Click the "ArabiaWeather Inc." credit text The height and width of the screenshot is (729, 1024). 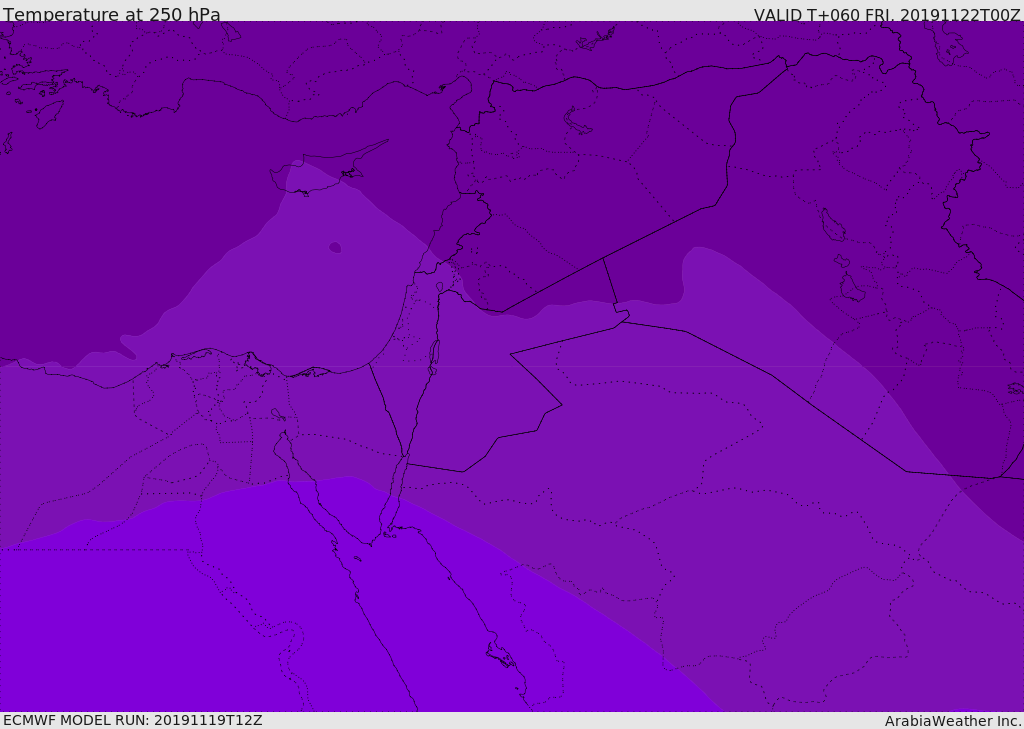pyautogui.click(x=952, y=721)
